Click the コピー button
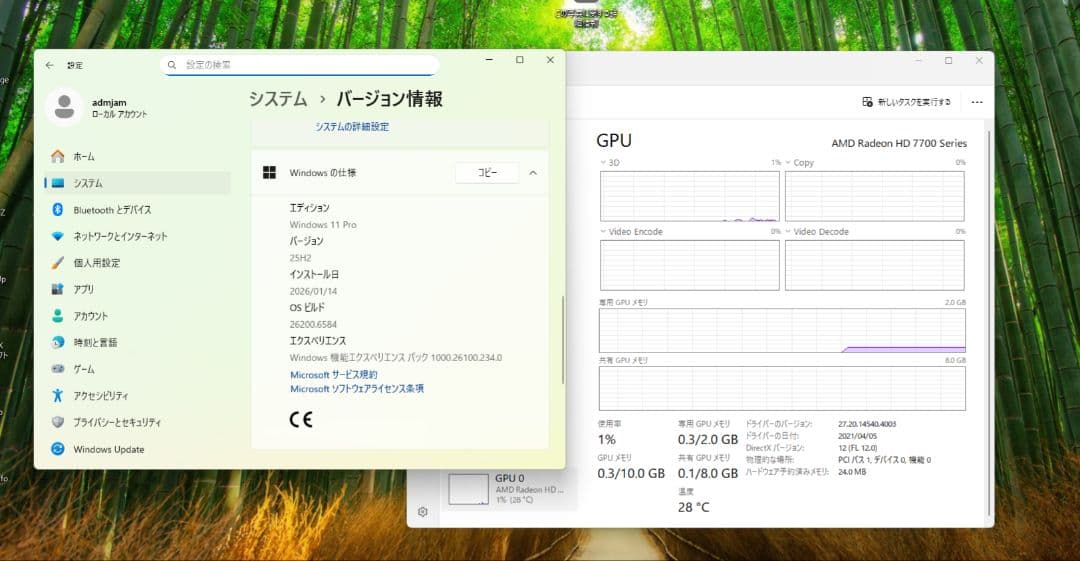1080x561 pixels. pos(487,172)
